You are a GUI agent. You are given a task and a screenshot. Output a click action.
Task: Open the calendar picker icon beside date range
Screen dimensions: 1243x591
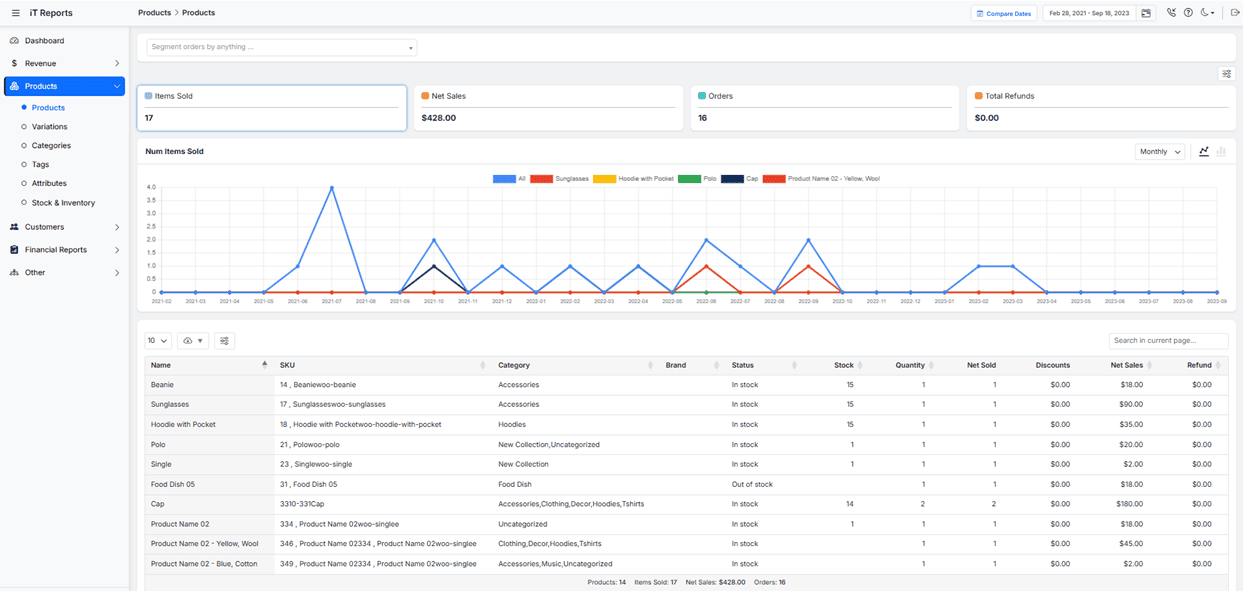tap(1145, 12)
